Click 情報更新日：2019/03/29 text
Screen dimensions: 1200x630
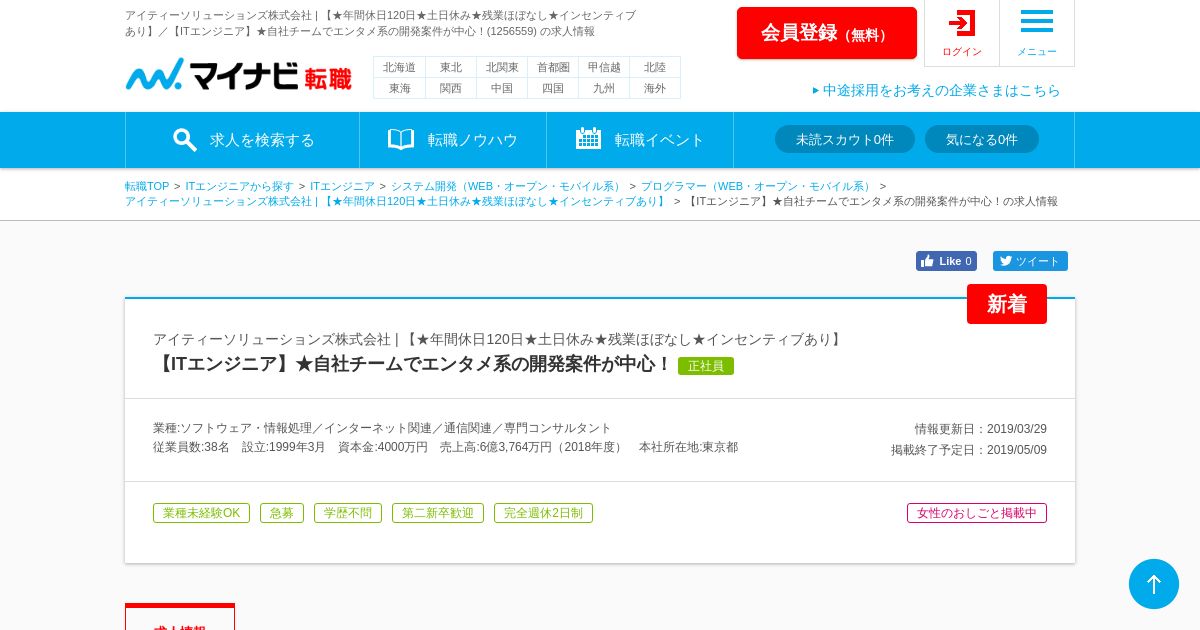click(x=980, y=429)
